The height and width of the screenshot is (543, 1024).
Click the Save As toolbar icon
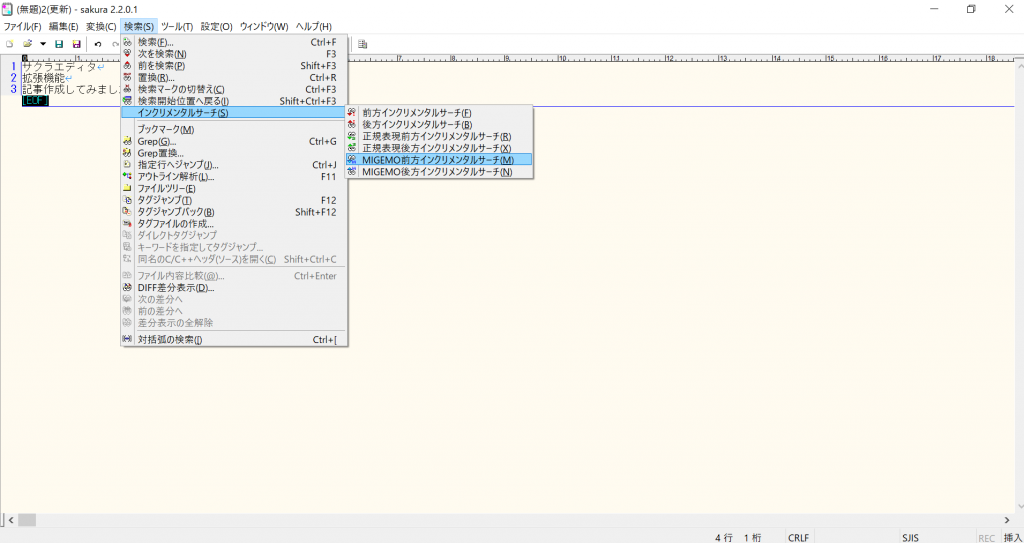point(76,44)
